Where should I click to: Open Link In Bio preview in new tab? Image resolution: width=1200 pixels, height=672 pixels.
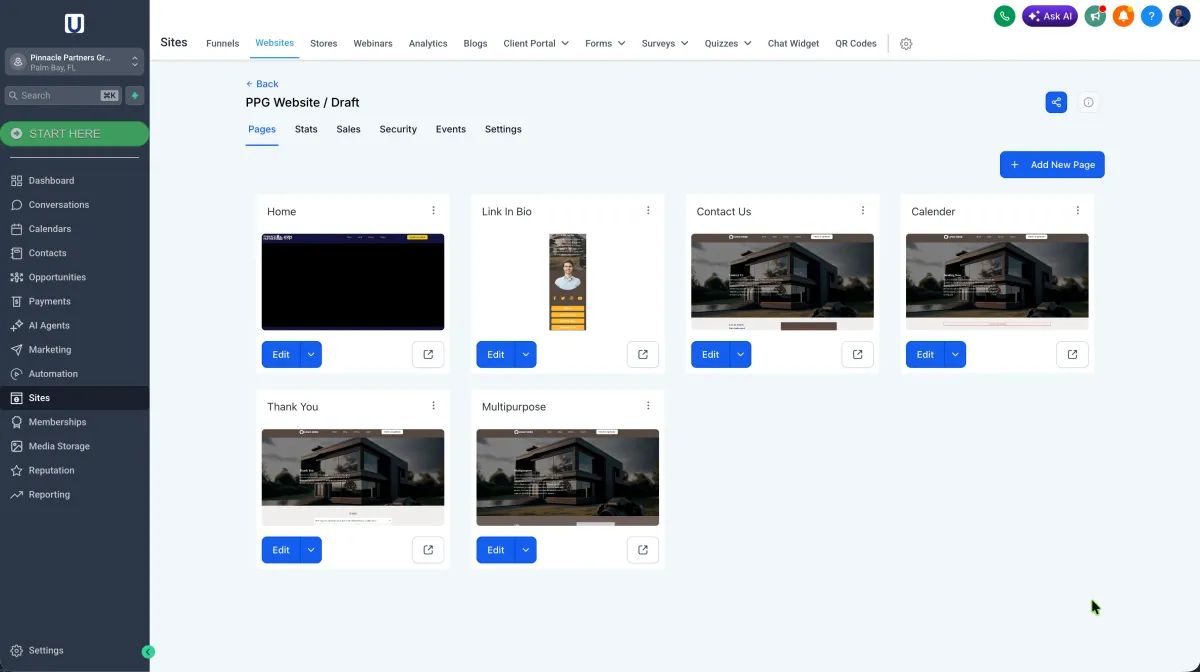click(x=643, y=354)
